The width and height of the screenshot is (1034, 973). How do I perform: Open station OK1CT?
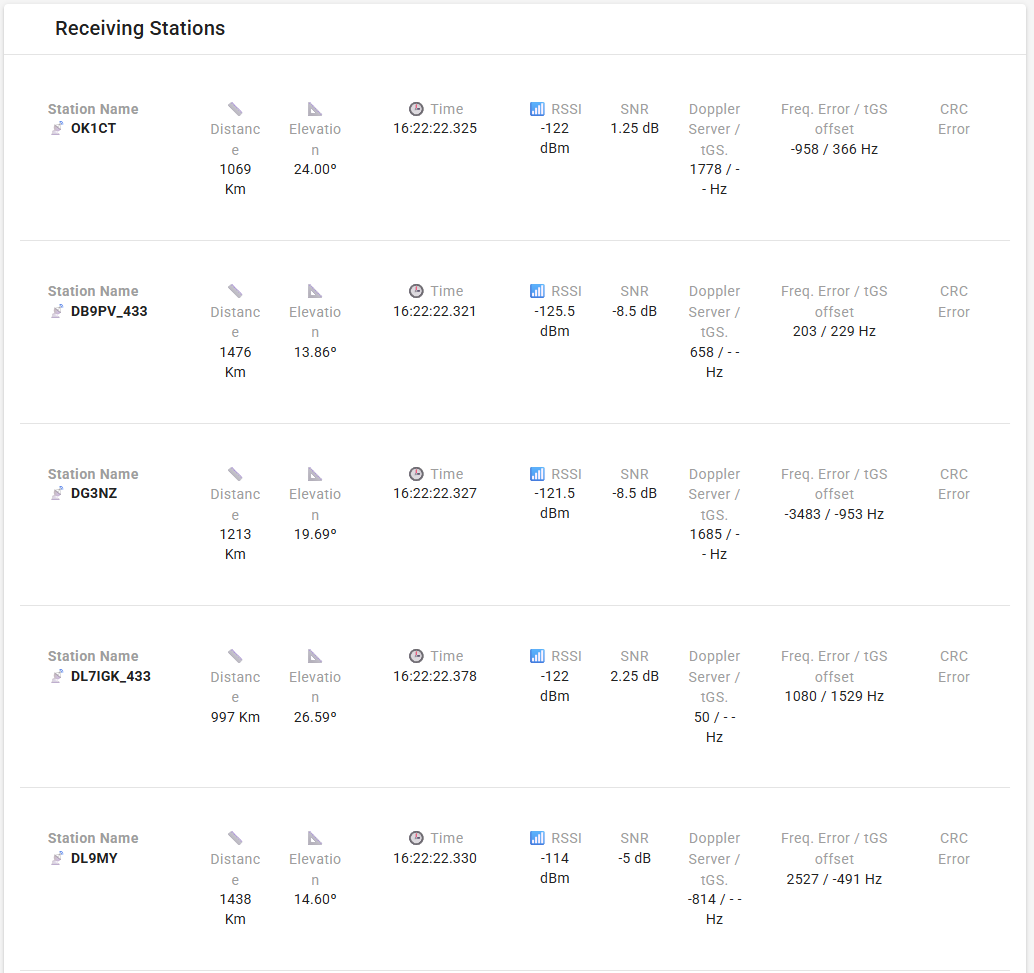[x=93, y=129]
